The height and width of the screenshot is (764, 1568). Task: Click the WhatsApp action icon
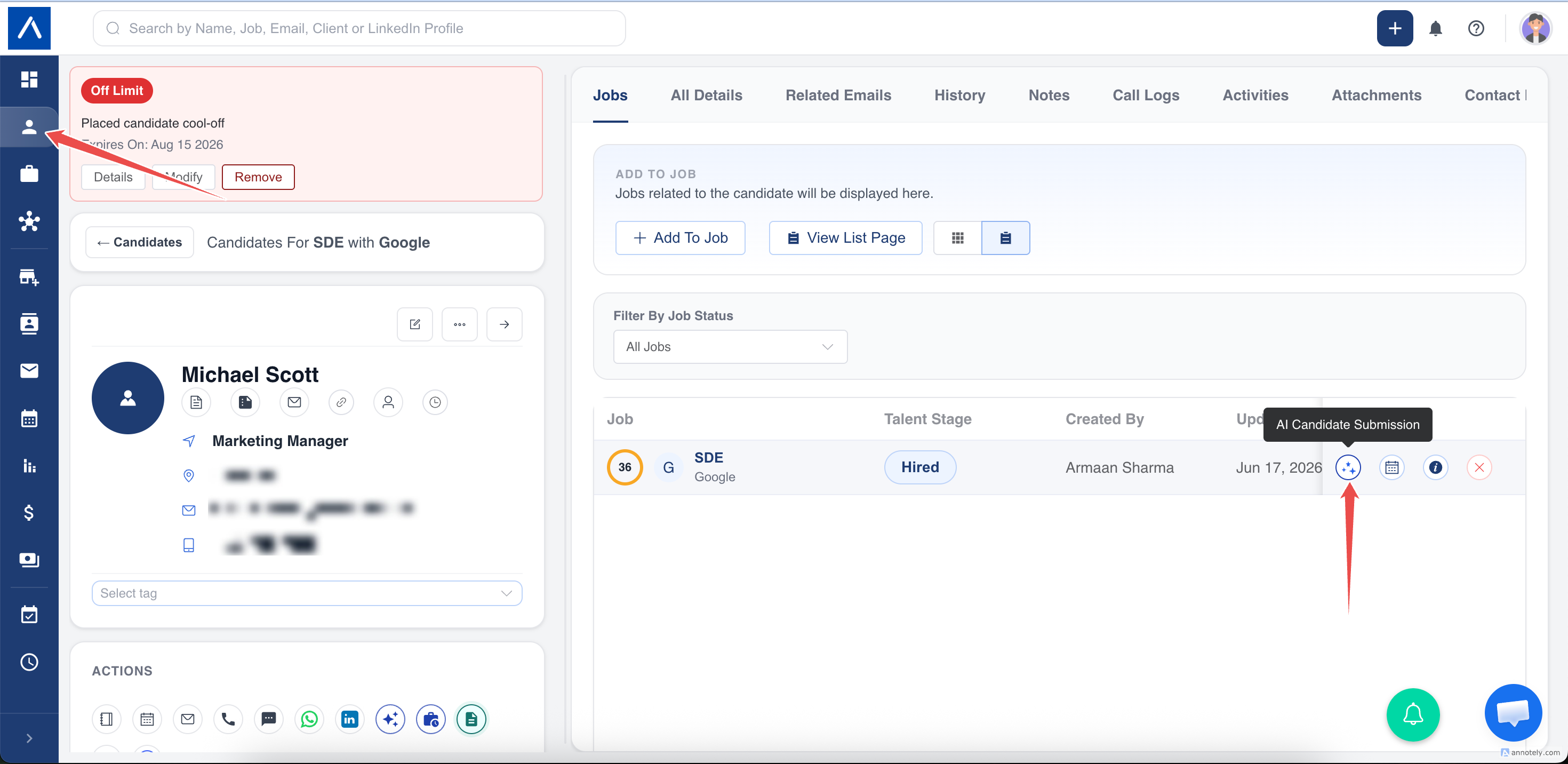309,719
